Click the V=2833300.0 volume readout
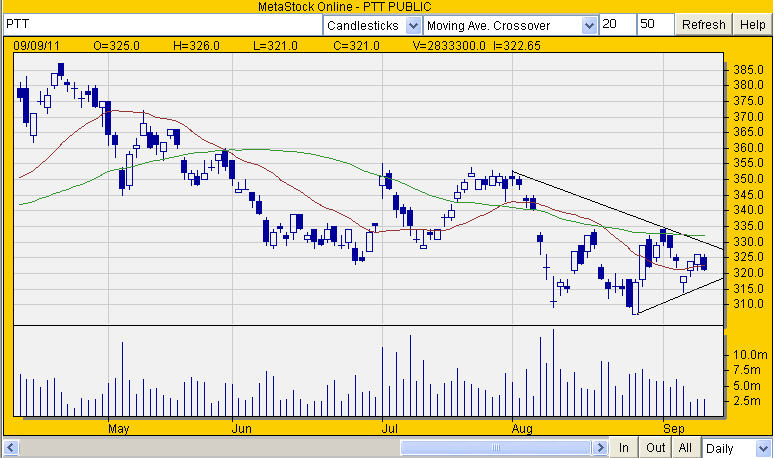Viewport: 775px width, 458px height. [x=449, y=46]
